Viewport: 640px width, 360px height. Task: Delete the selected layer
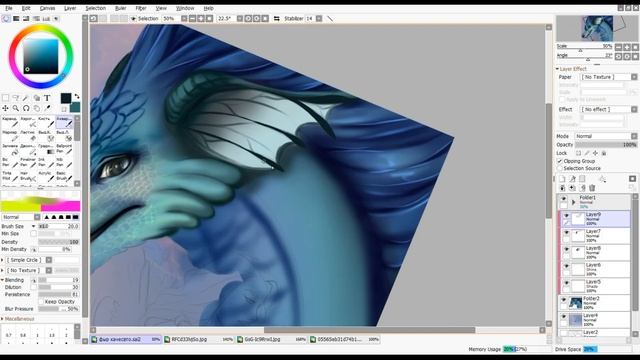592,188
